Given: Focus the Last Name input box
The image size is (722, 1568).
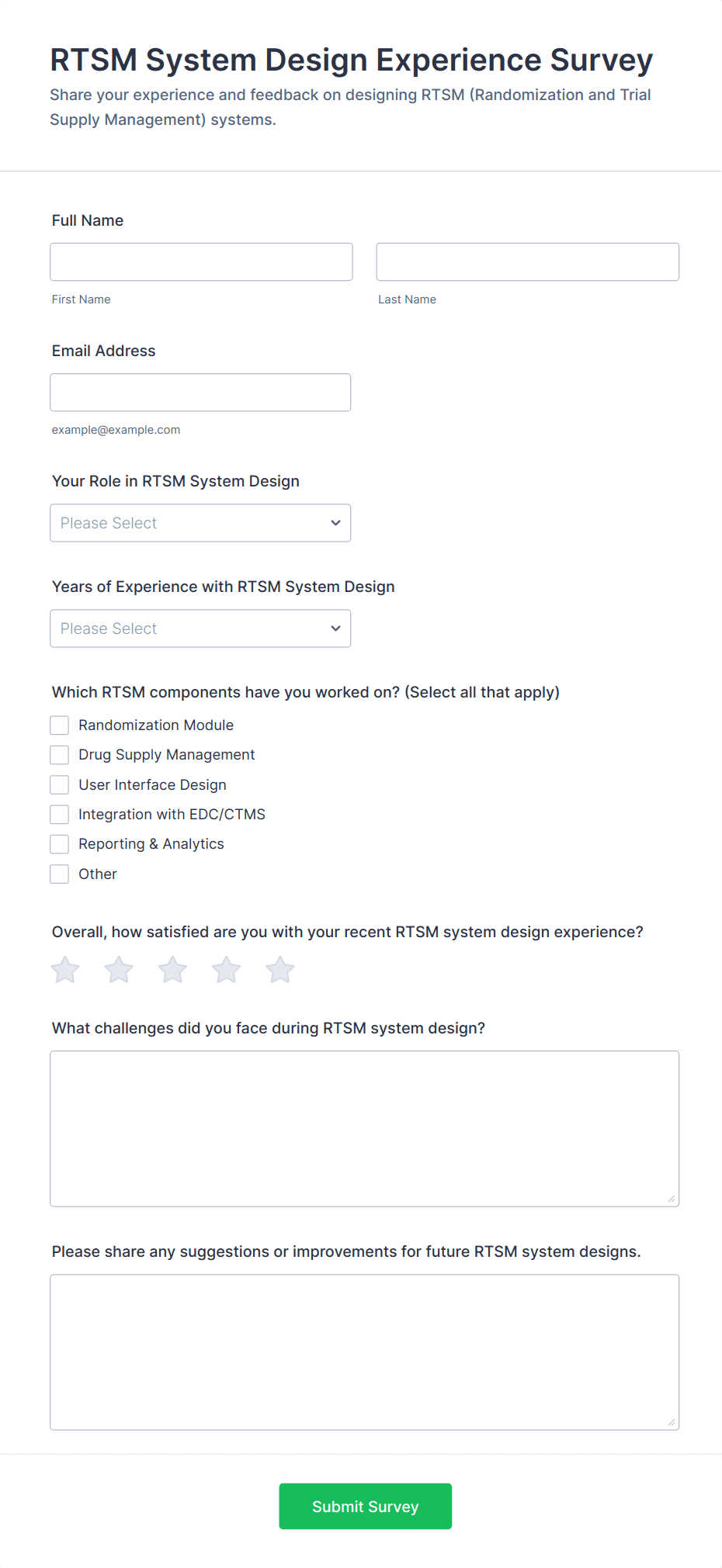Looking at the screenshot, I should click(526, 261).
